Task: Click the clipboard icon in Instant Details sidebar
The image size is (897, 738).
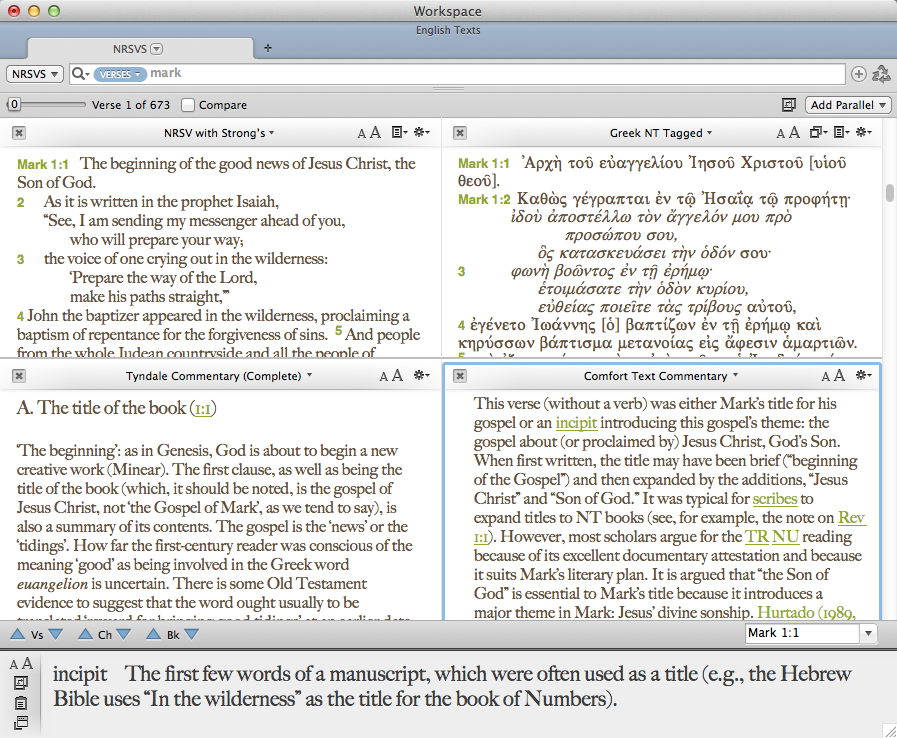Action: [21, 703]
